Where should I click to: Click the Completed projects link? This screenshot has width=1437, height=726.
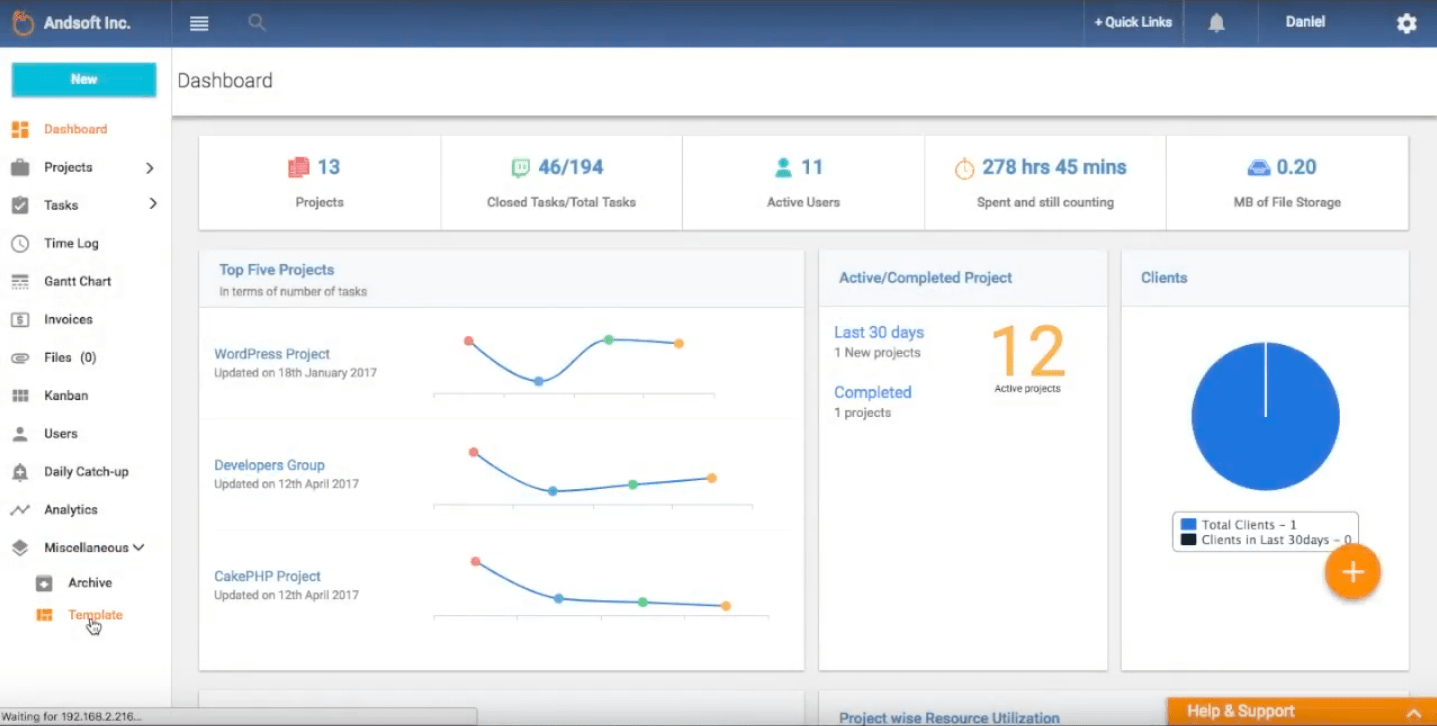(873, 392)
